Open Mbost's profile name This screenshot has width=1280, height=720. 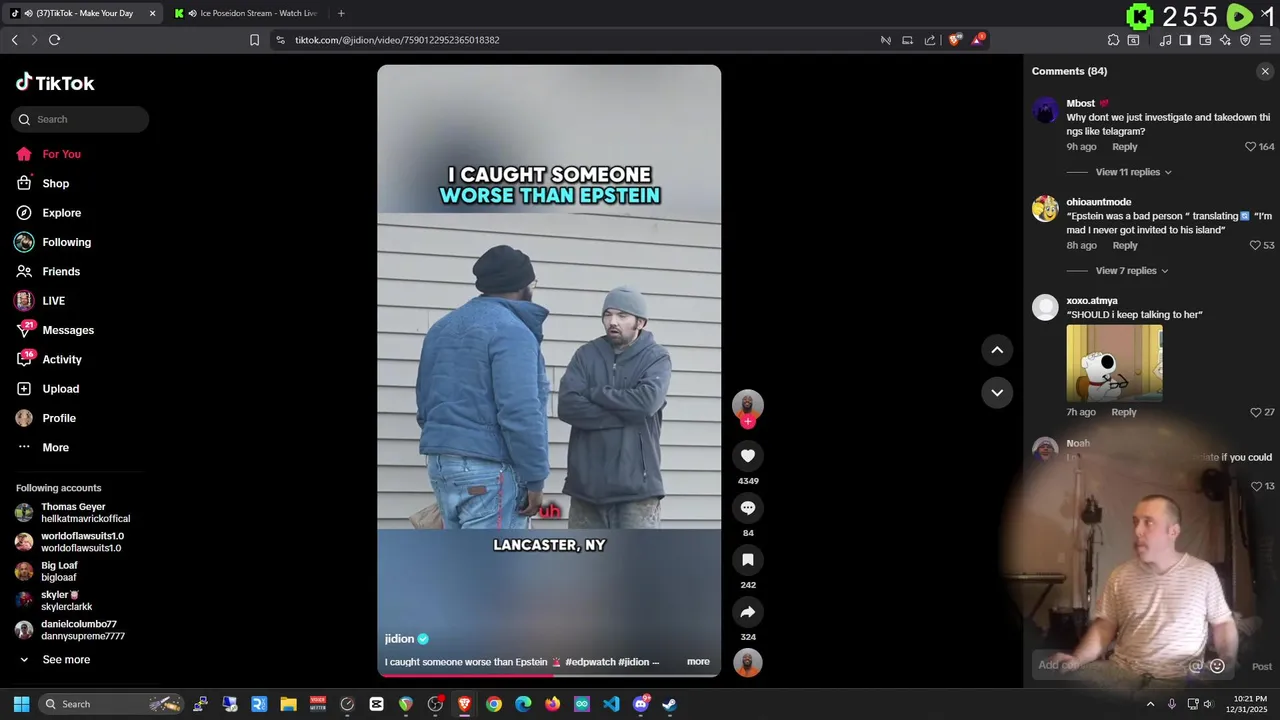[1080, 103]
